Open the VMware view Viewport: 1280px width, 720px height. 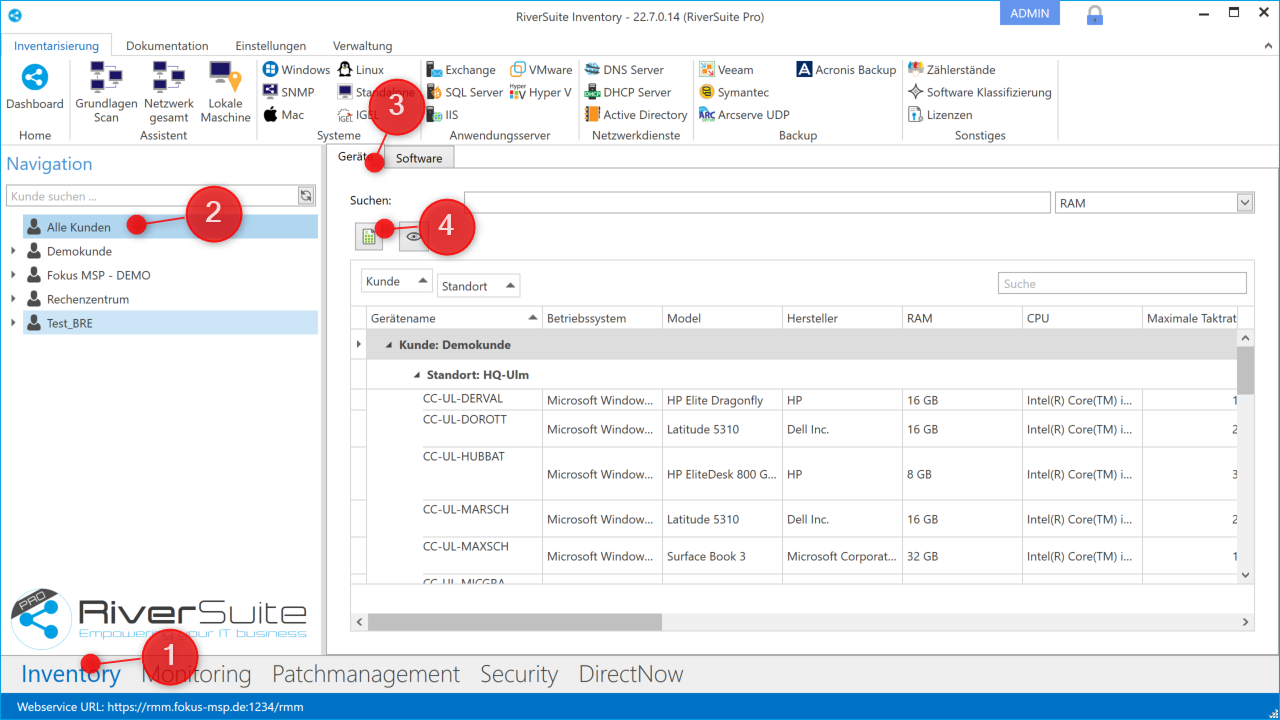541,70
